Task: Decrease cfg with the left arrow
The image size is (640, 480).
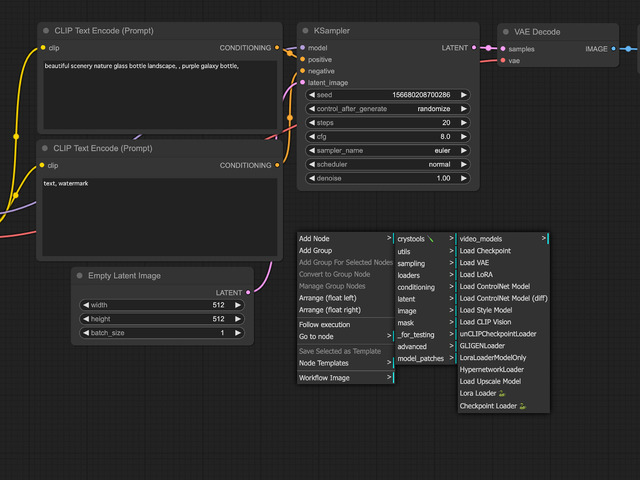Action: [x=312, y=136]
